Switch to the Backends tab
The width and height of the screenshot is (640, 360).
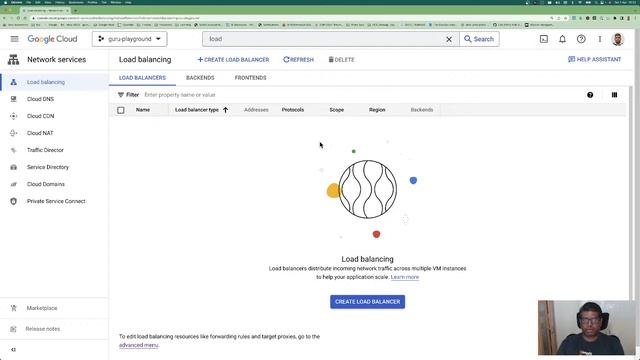pyautogui.click(x=200, y=78)
